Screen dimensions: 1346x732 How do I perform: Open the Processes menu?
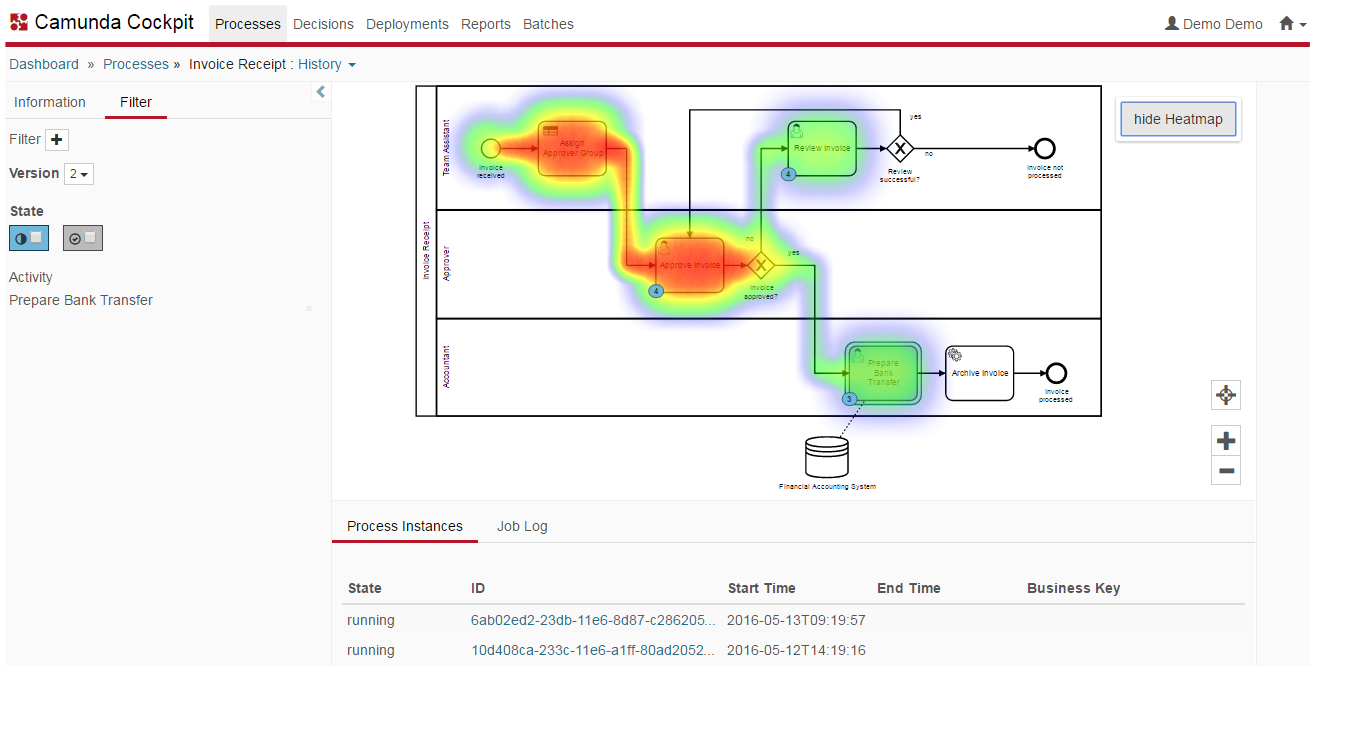coord(248,24)
